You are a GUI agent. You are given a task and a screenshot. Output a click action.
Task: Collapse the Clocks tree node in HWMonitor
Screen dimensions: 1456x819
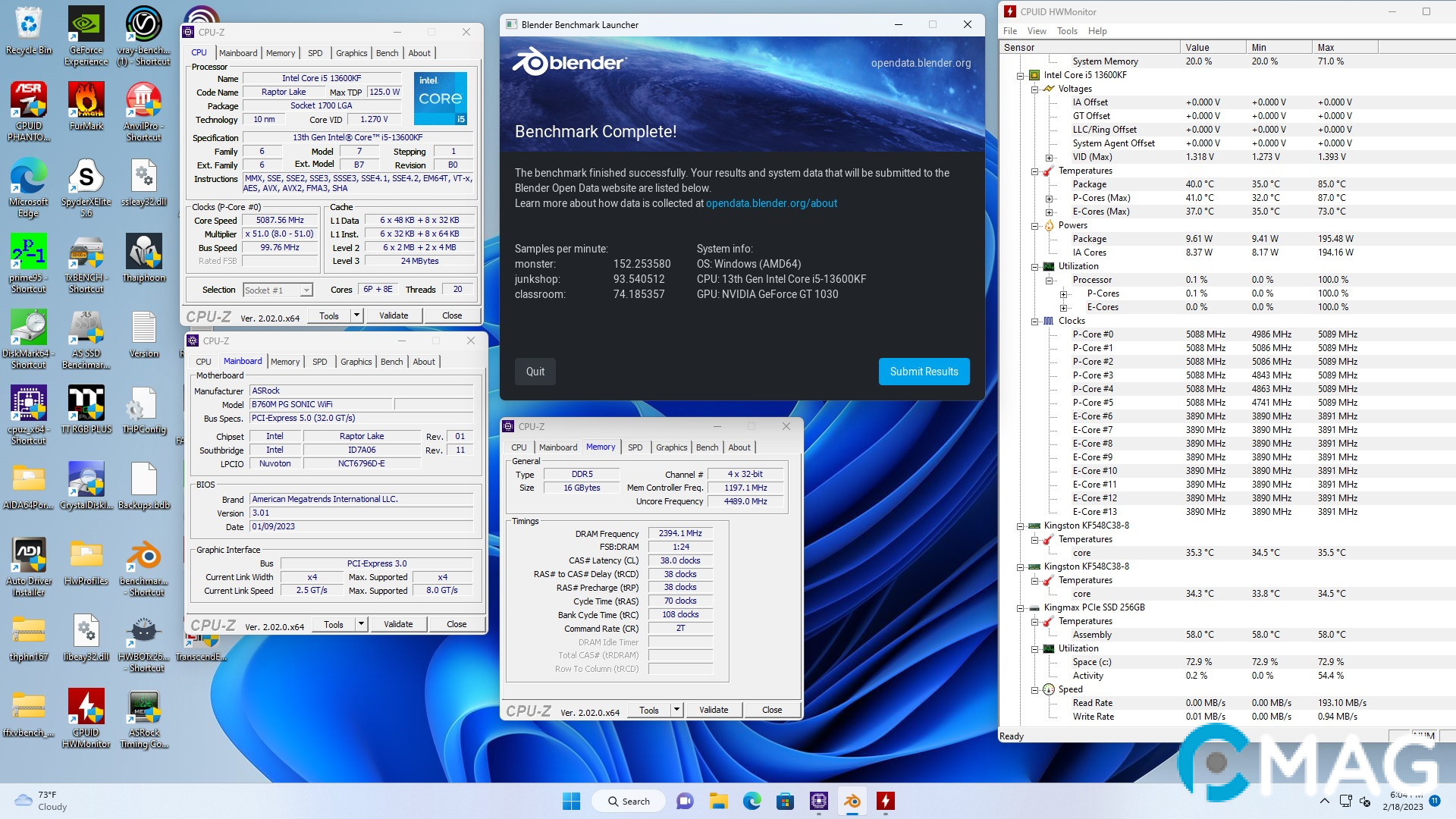1034,322
